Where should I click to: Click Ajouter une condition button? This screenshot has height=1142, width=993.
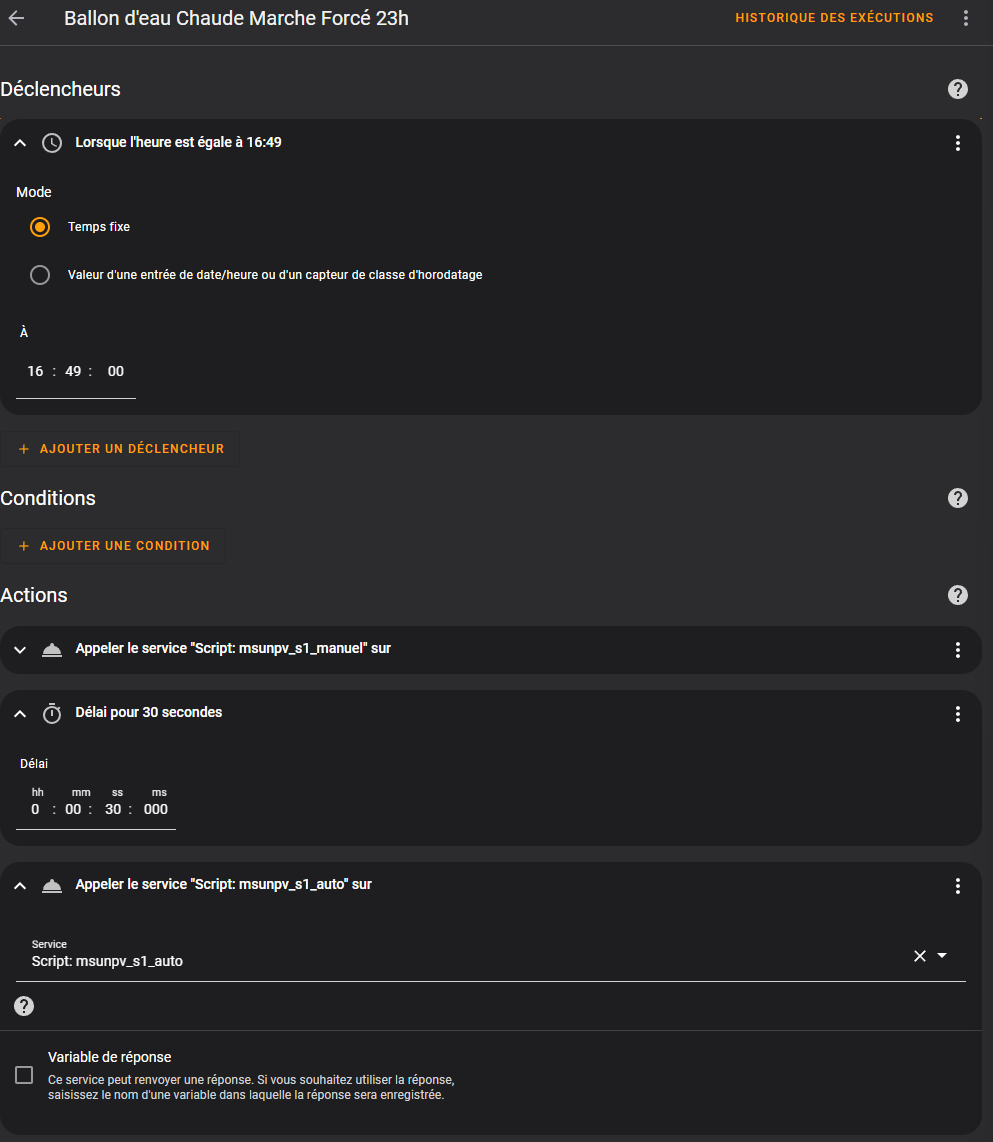pos(113,546)
